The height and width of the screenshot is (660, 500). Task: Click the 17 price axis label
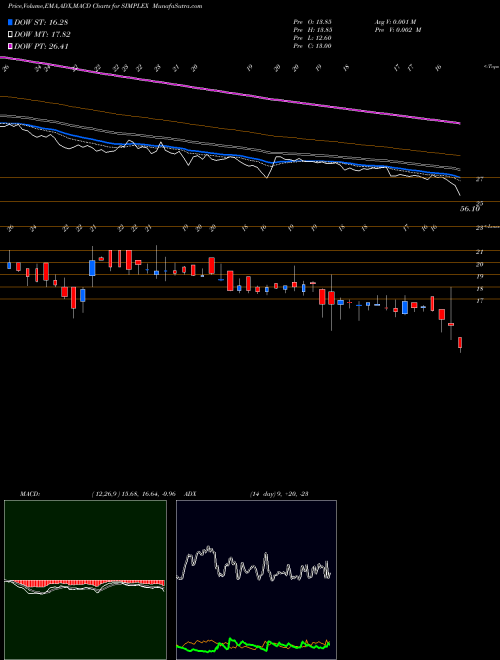click(x=479, y=301)
